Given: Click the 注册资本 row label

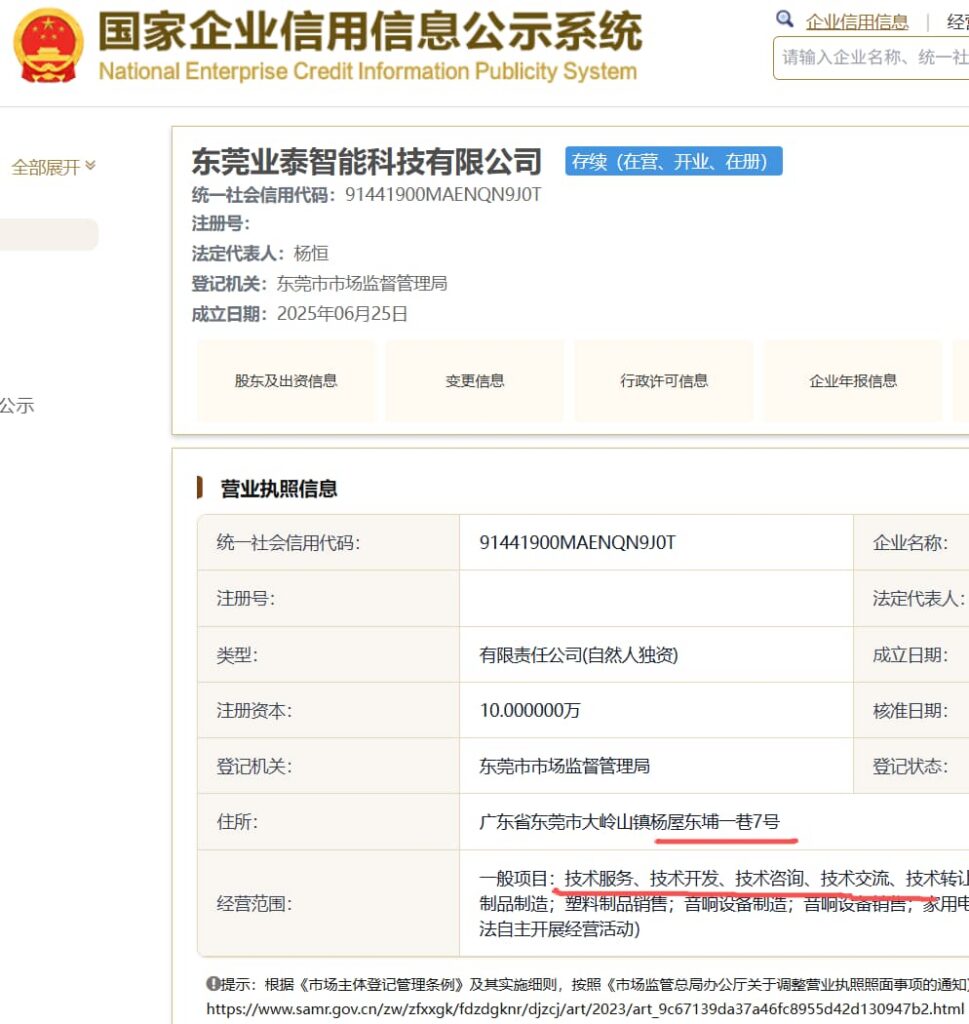Looking at the screenshot, I should click(x=254, y=710).
